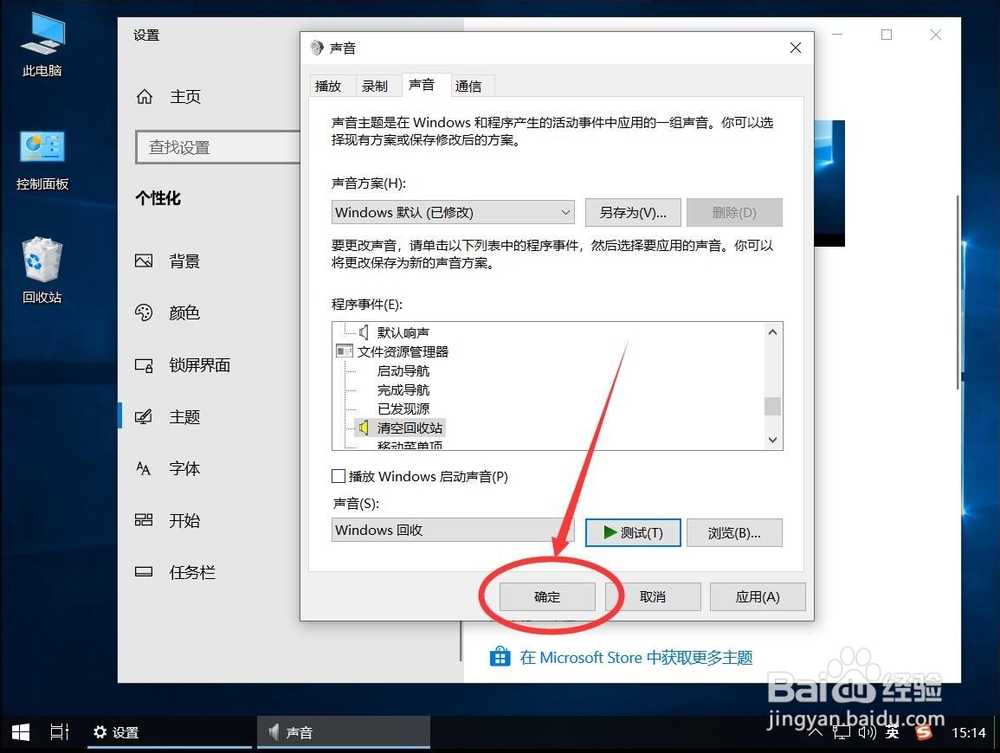Select the Lock screen icon in Settings
The height and width of the screenshot is (753, 1000).
[143, 365]
